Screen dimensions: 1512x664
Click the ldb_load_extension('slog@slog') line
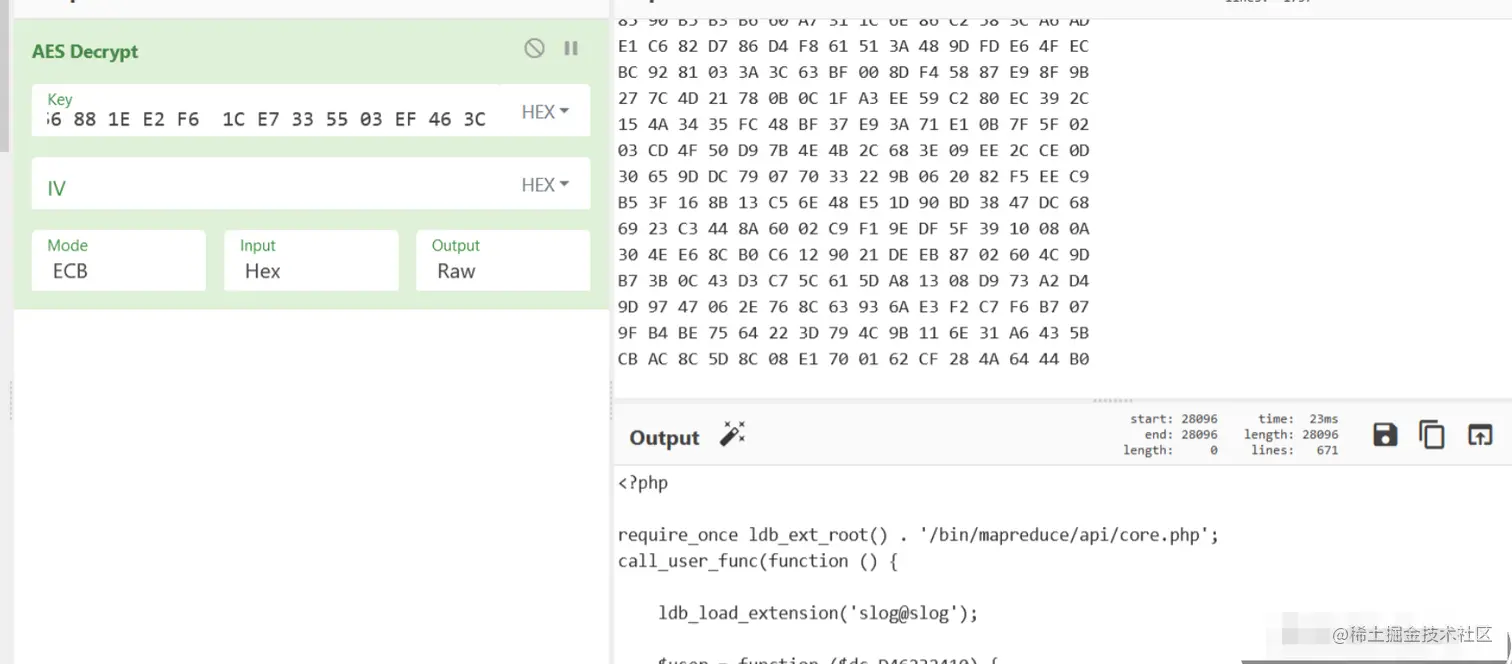click(x=818, y=613)
